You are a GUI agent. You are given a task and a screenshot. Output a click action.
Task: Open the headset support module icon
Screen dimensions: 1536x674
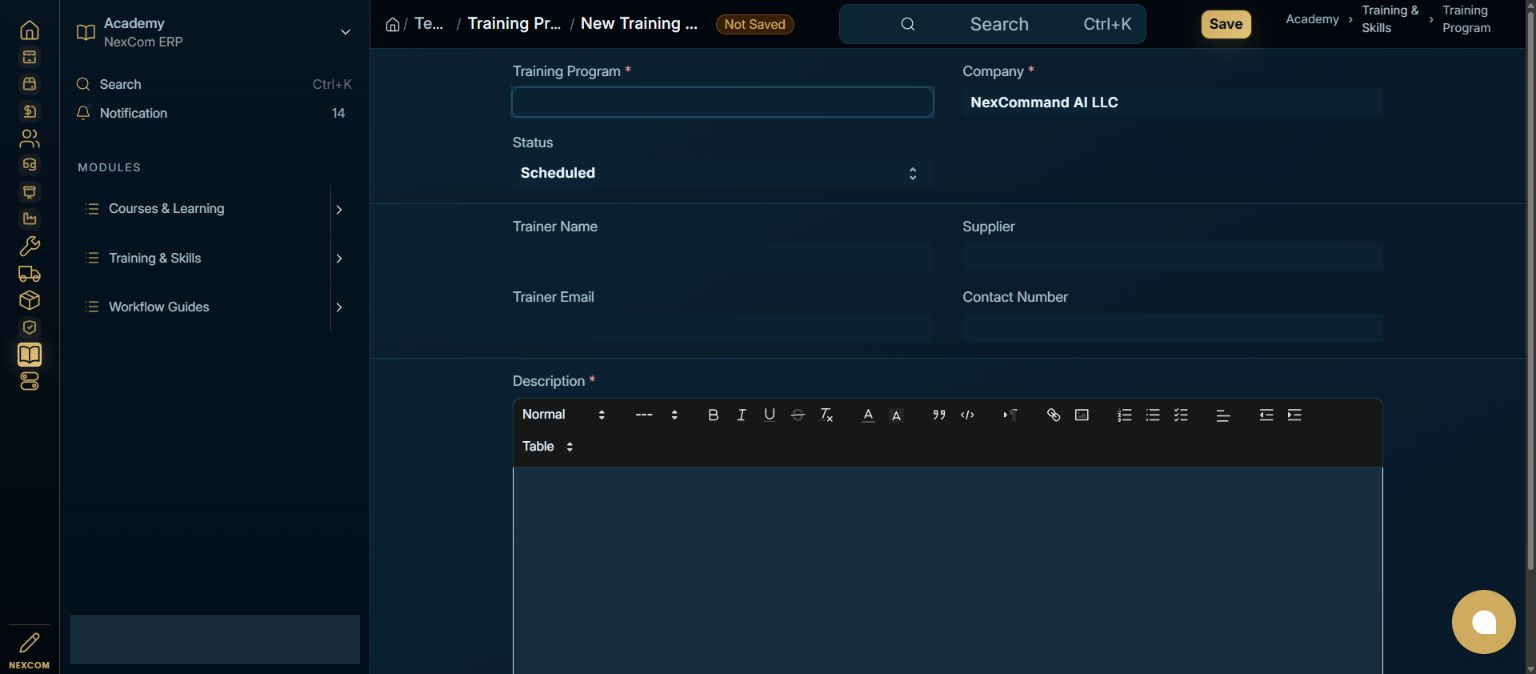point(29,165)
